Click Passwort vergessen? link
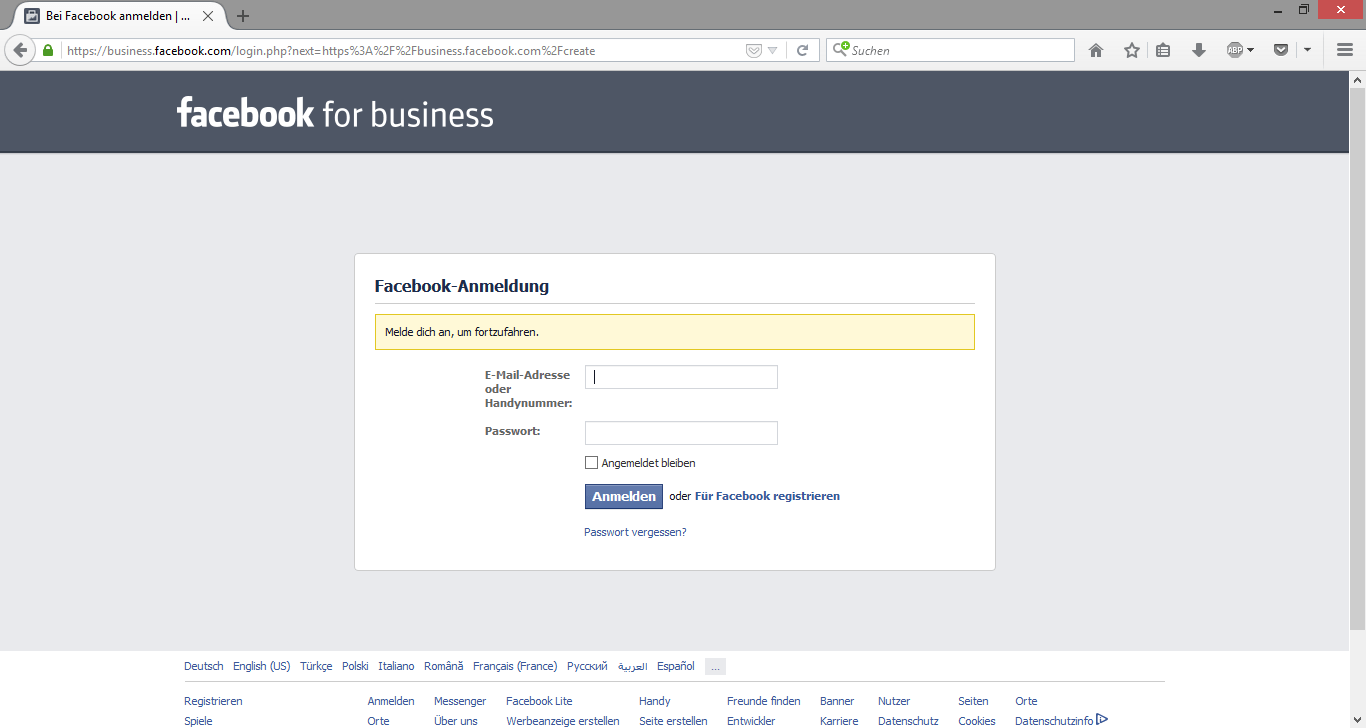 (635, 532)
